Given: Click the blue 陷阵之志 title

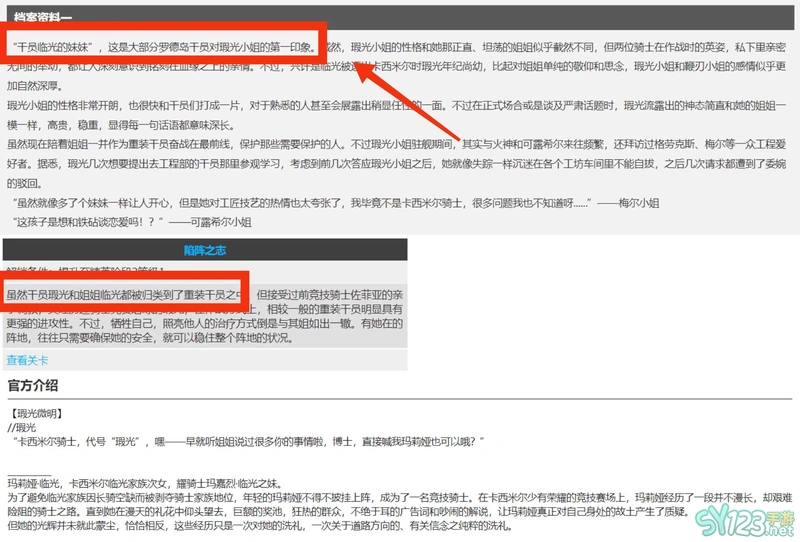Looking at the screenshot, I should pyautogui.click(x=205, y=250).
